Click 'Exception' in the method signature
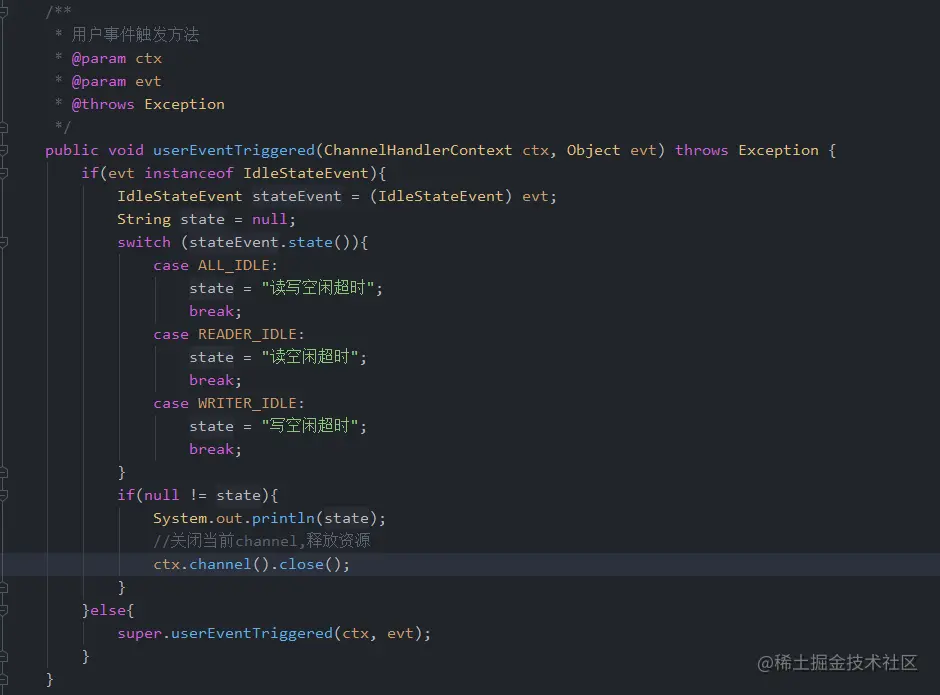 click(x=778, y=151)
